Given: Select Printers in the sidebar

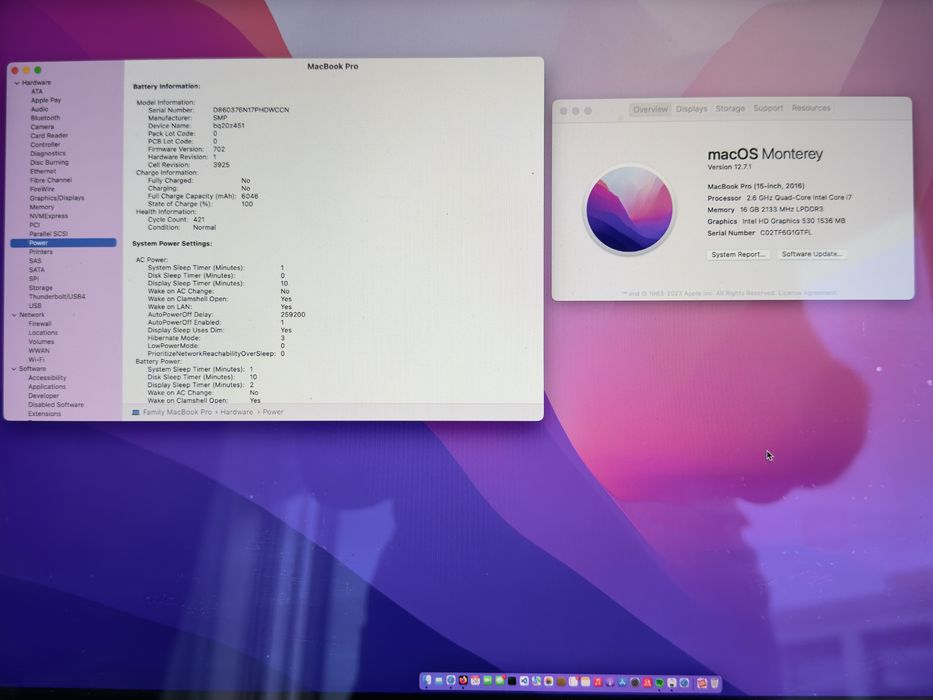Looking at the screenshot, I should click(41, 252).
